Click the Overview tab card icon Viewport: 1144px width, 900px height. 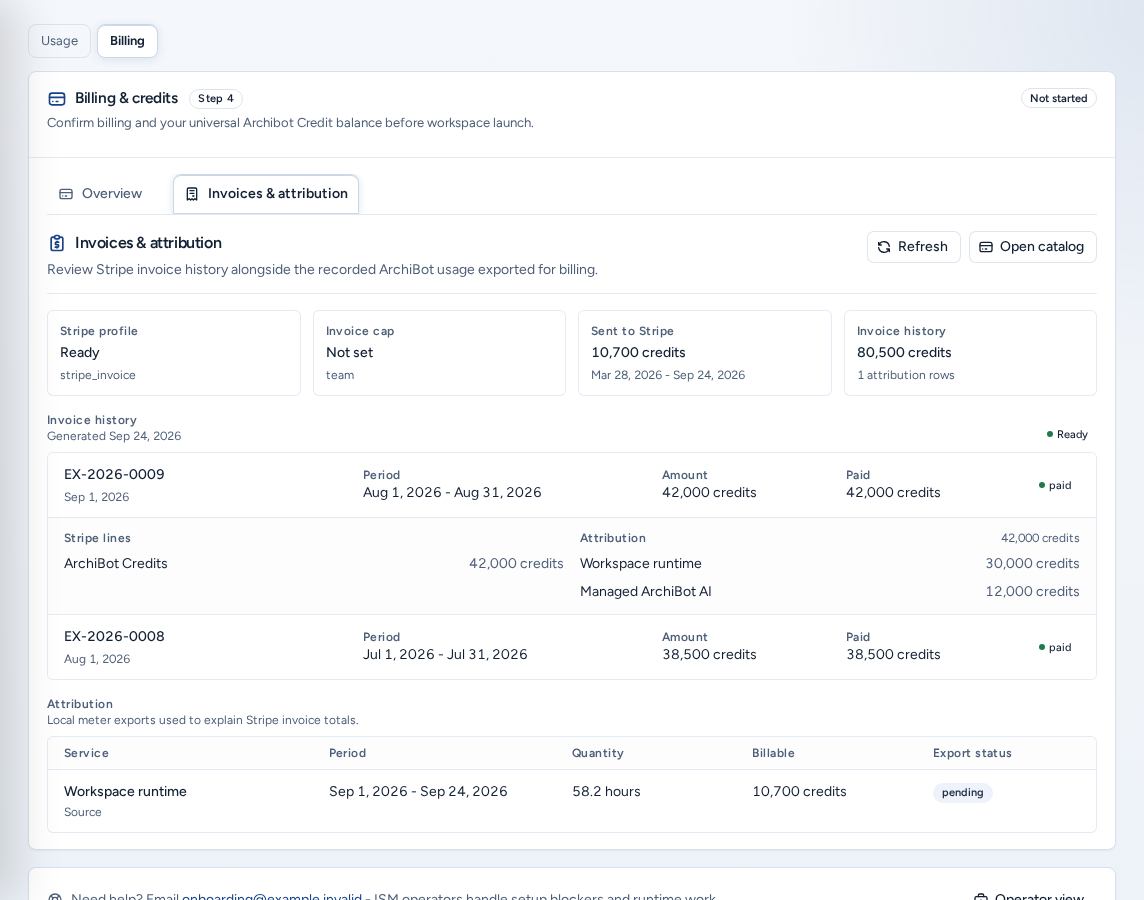66,194
